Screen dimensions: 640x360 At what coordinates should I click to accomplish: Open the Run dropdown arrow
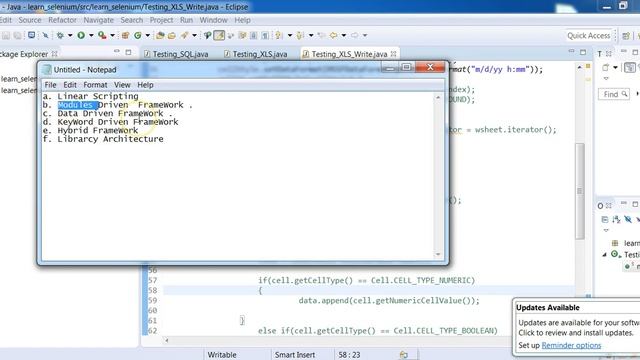coord(91,36)
